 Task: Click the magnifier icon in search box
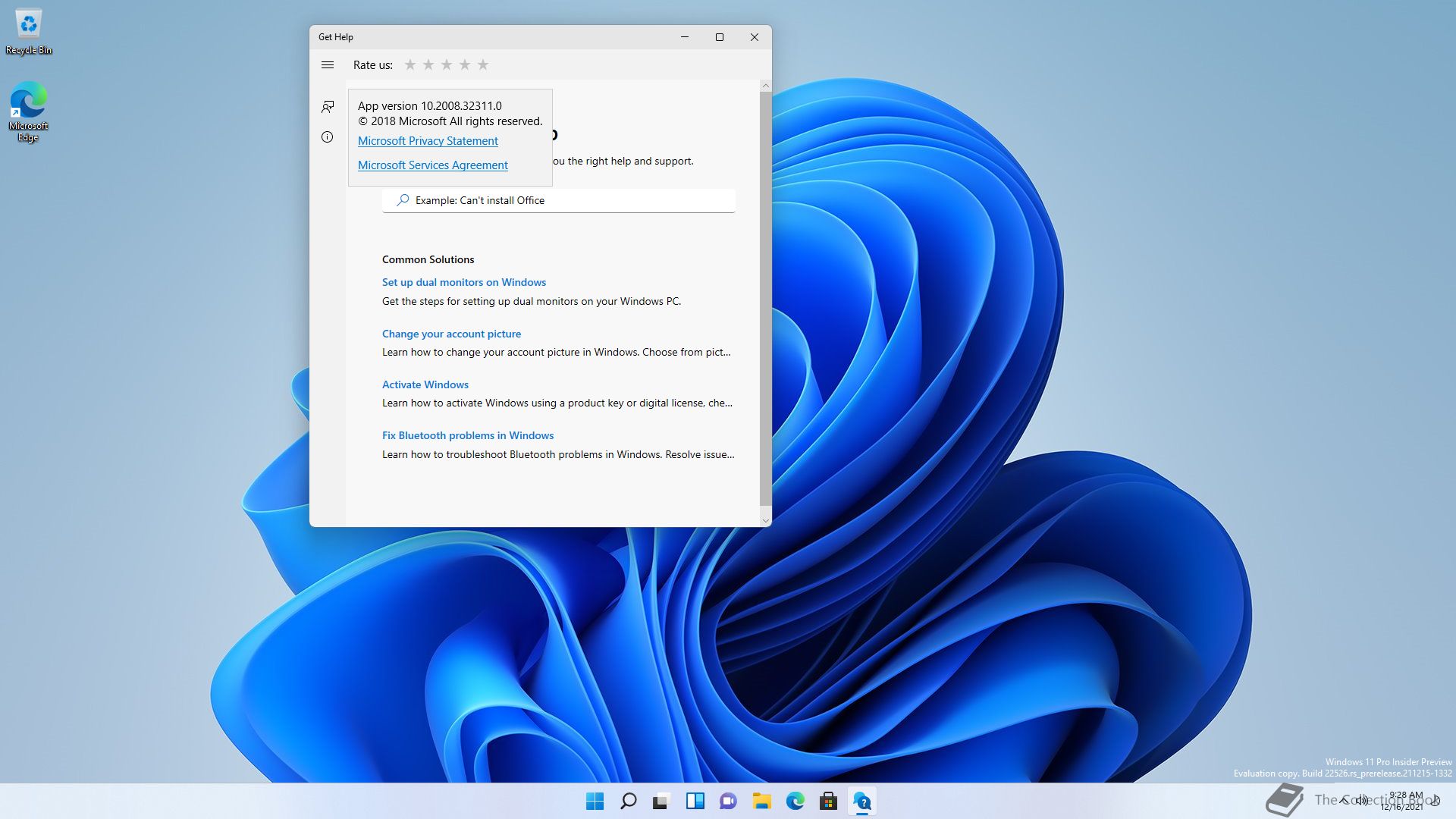[403, 200]
